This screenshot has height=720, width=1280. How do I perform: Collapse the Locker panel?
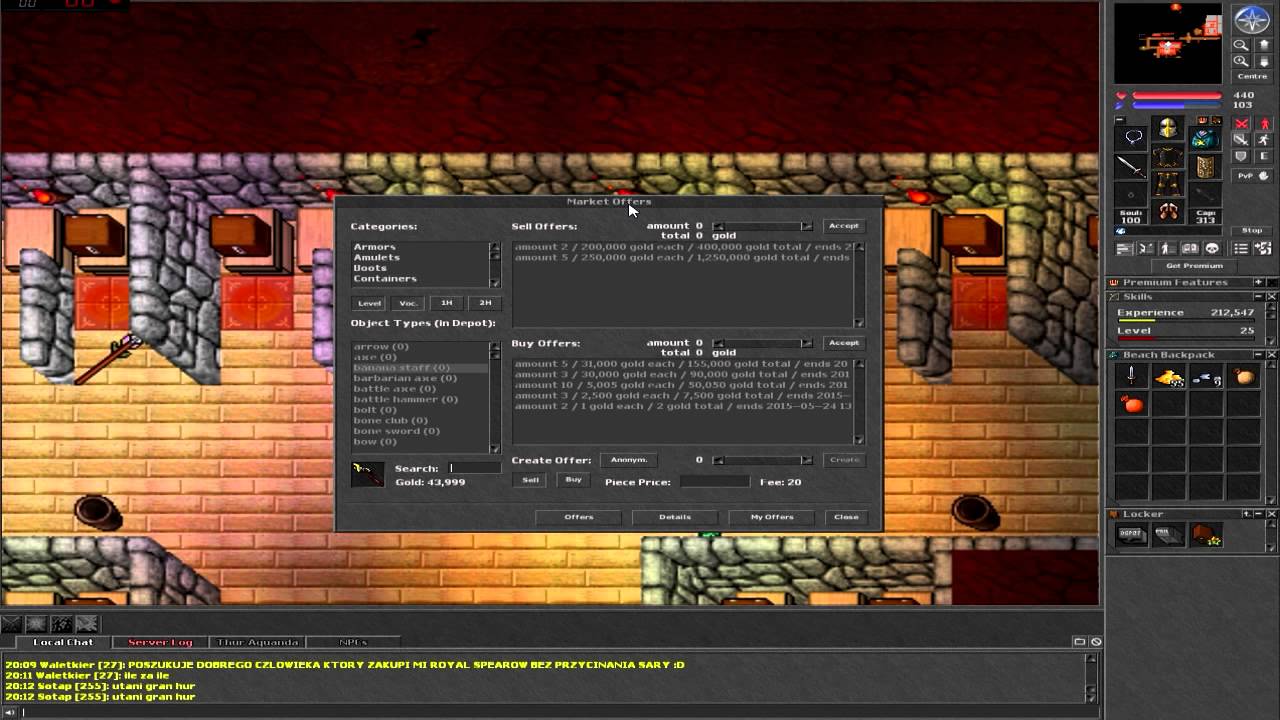point(1259,514)
